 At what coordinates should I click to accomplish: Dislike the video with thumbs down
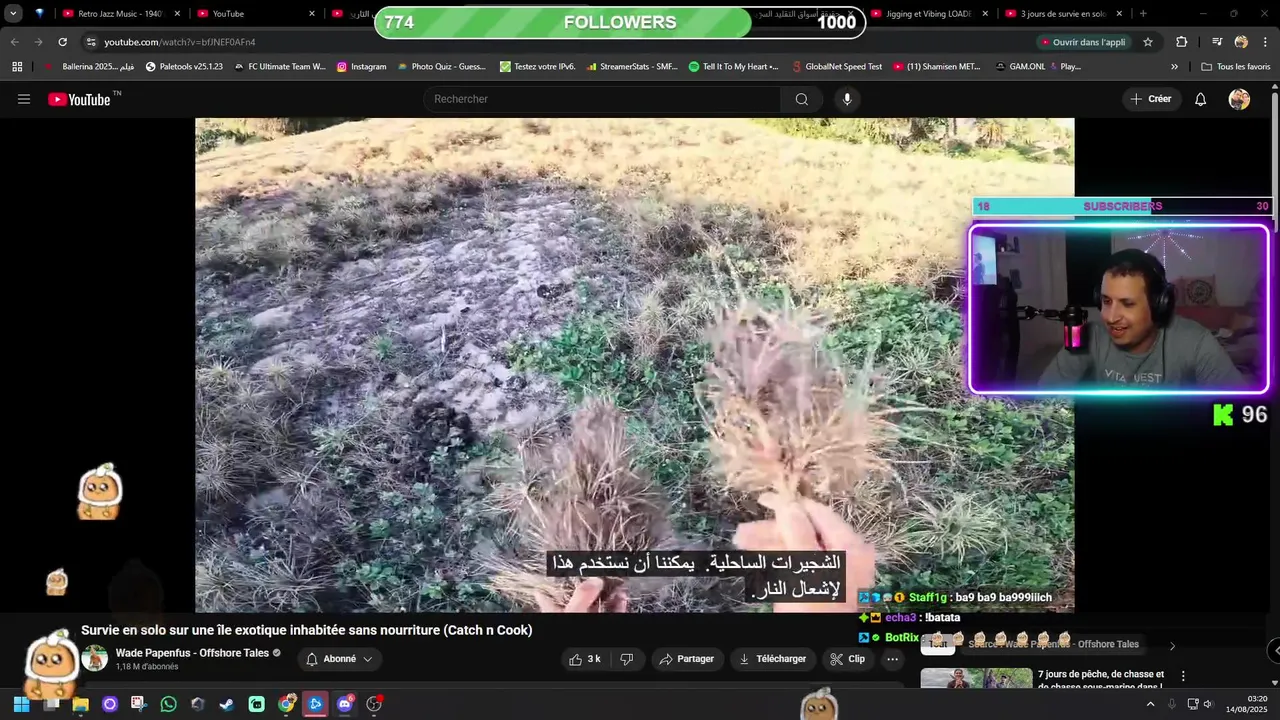point(627,659)
